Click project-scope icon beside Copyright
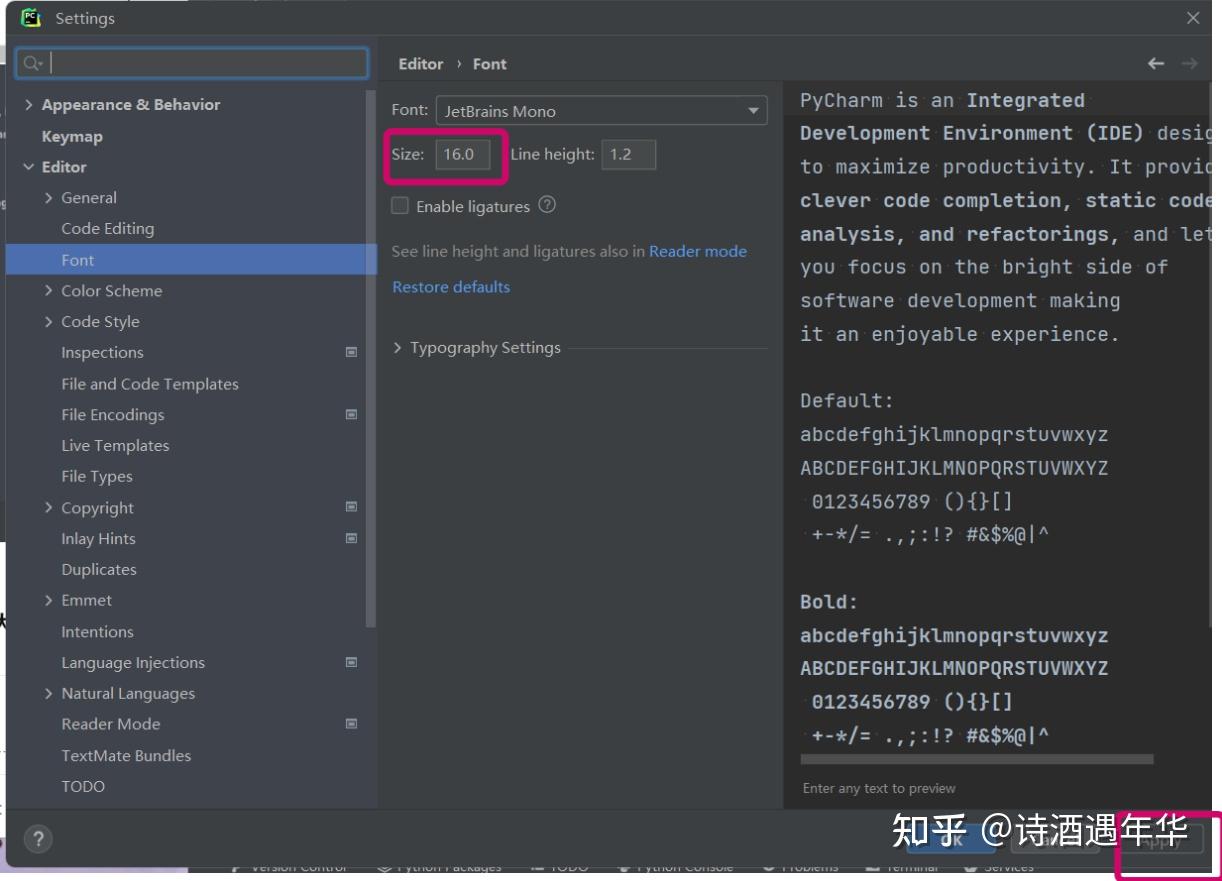 pos(351,507)
